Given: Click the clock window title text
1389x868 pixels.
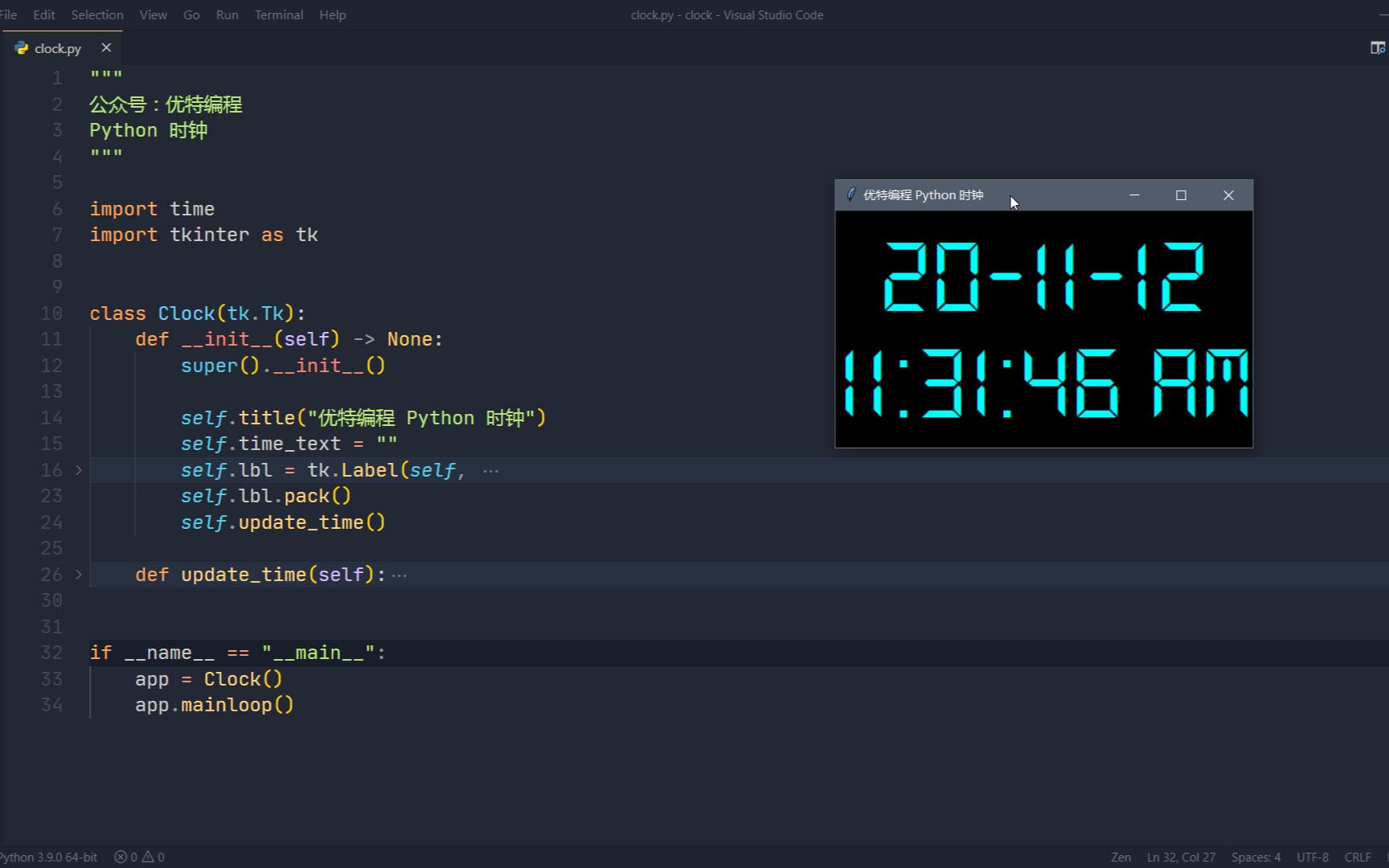Looking at the screenshot, I should [923, 195].
